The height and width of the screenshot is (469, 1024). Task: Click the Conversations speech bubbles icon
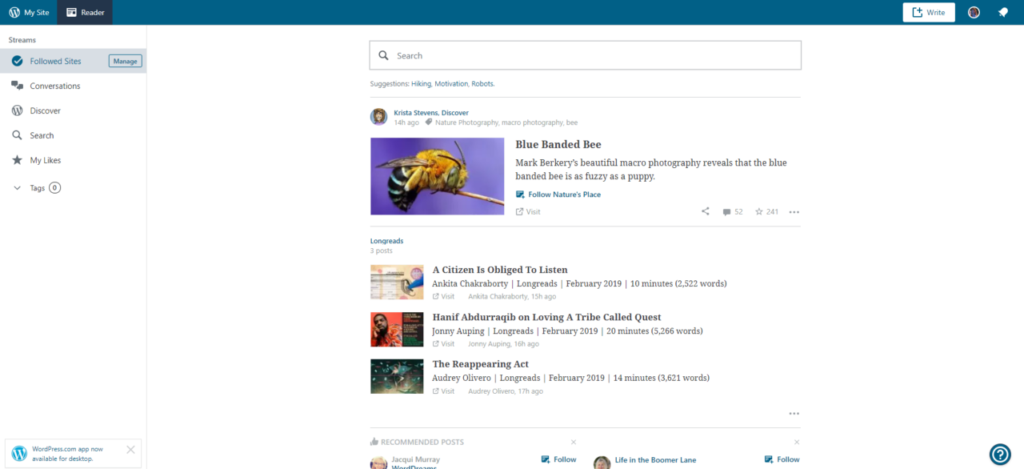pyautogui.click(x=18, y=86)
